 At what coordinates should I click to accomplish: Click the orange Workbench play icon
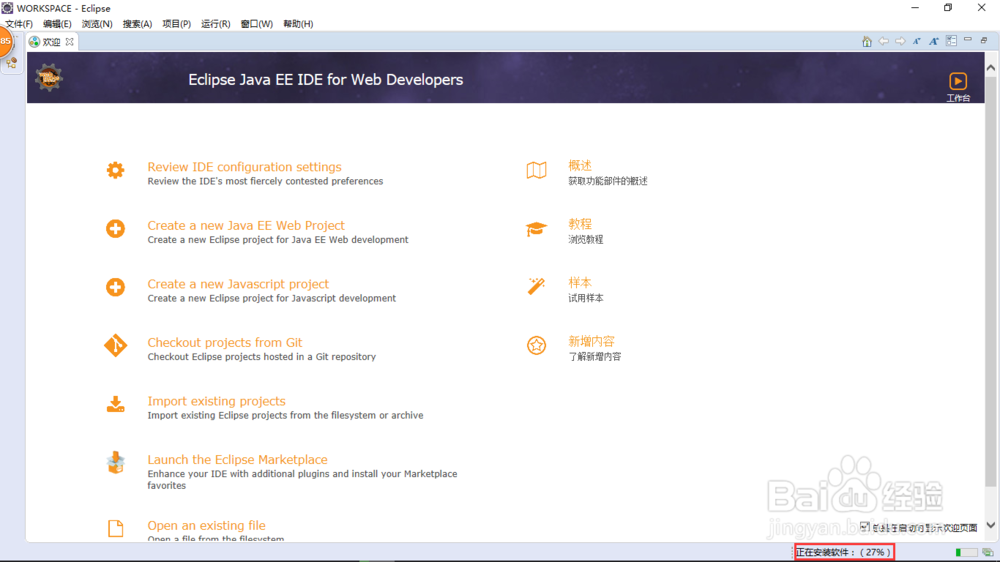(958, 81)
